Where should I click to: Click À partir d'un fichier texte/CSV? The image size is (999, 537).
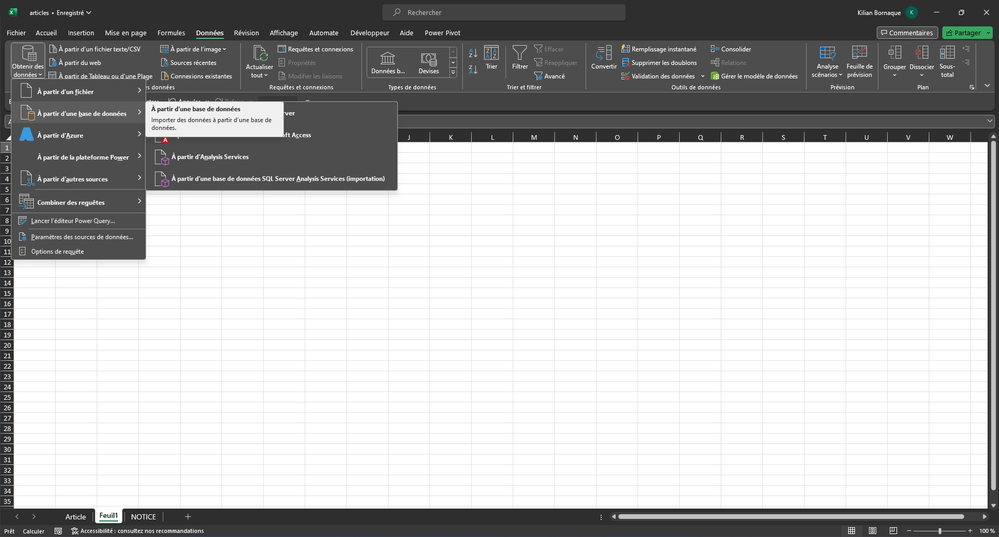[x=94, y=49]
